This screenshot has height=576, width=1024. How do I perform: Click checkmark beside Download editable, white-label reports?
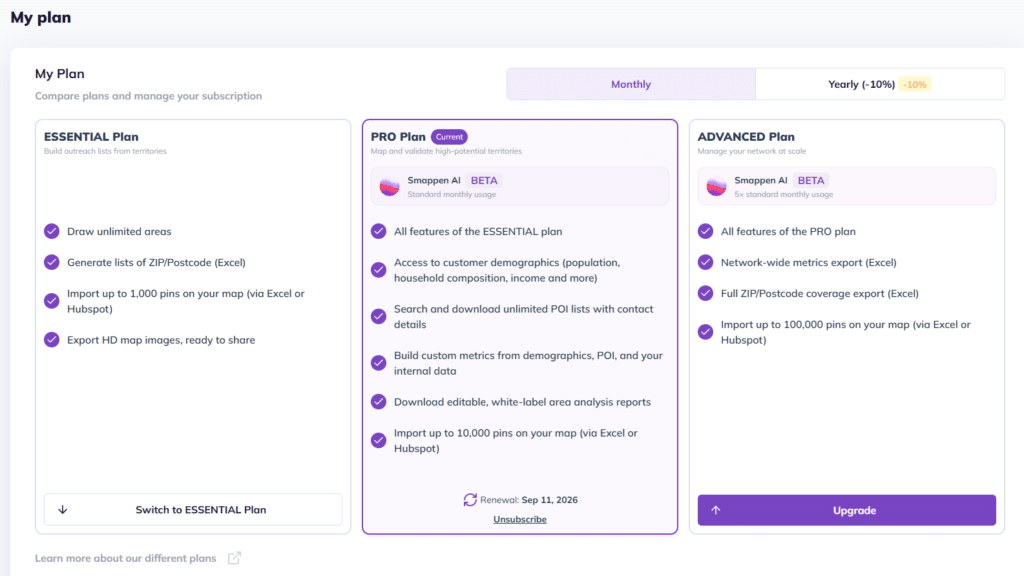(x=379, y=402)
